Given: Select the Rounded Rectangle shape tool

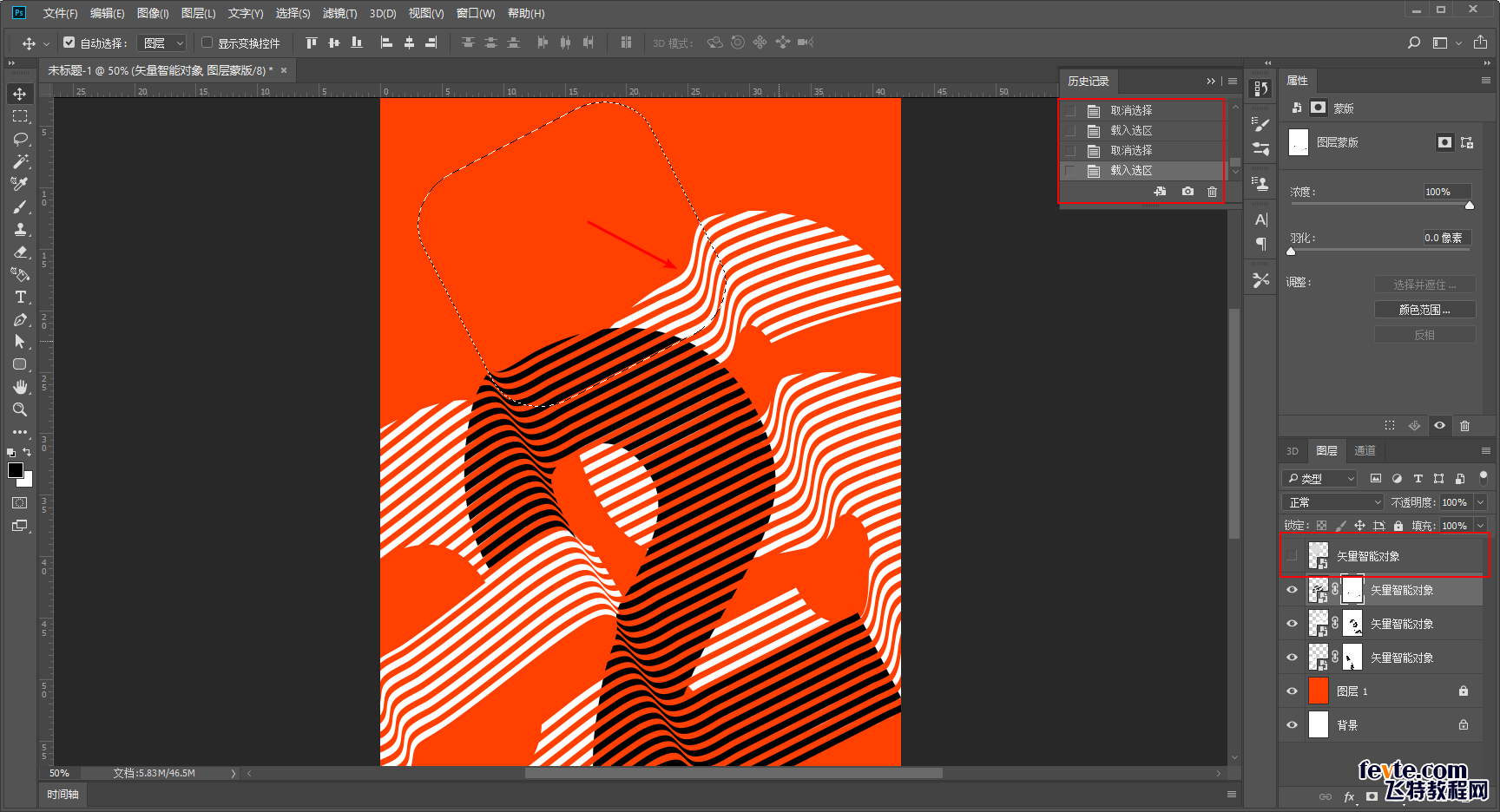Looking at the screenshot, I should [x=20, y=364].
